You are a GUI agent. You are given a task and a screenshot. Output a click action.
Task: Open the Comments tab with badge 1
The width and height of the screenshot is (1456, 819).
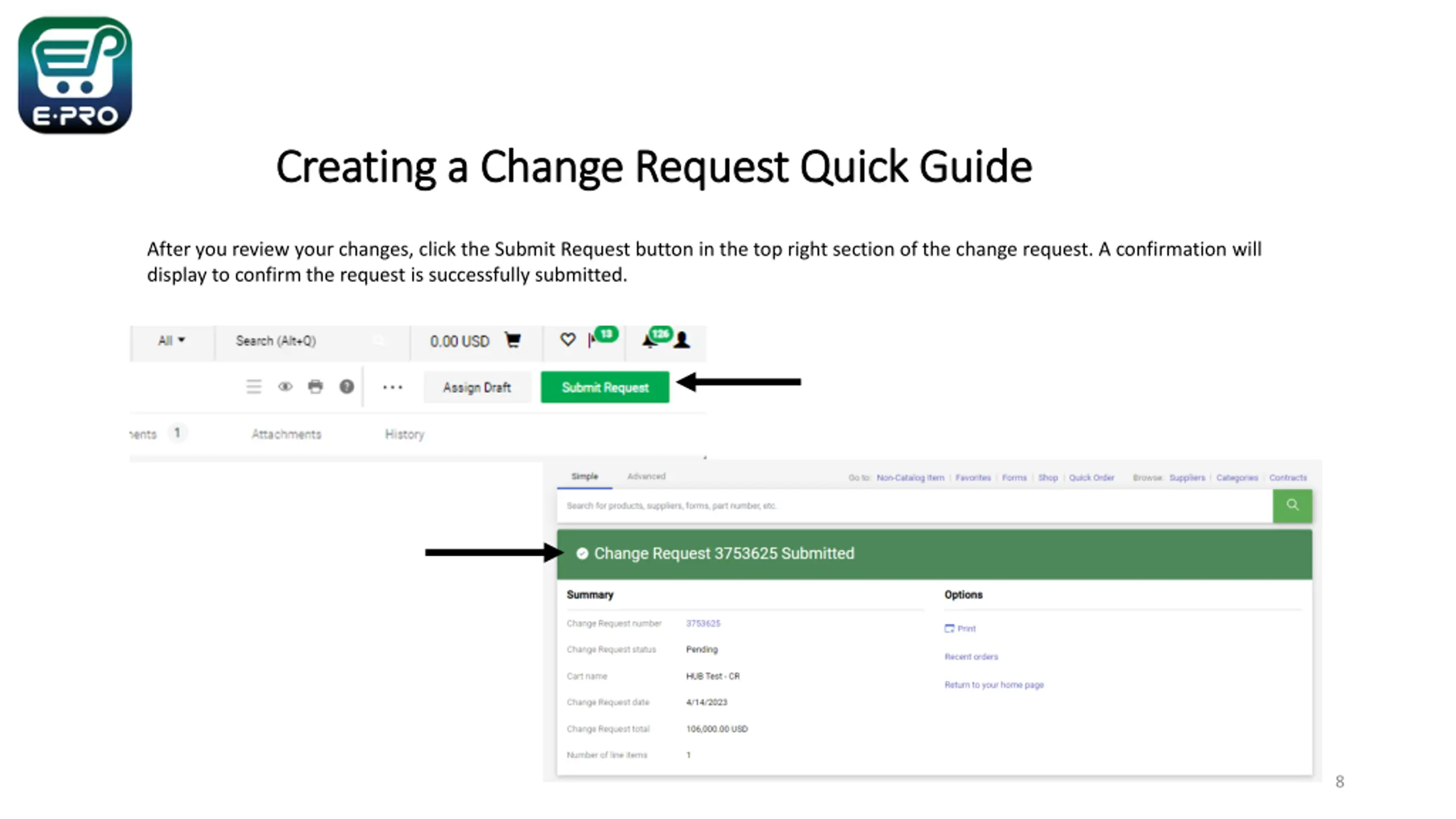coord(158,434)
